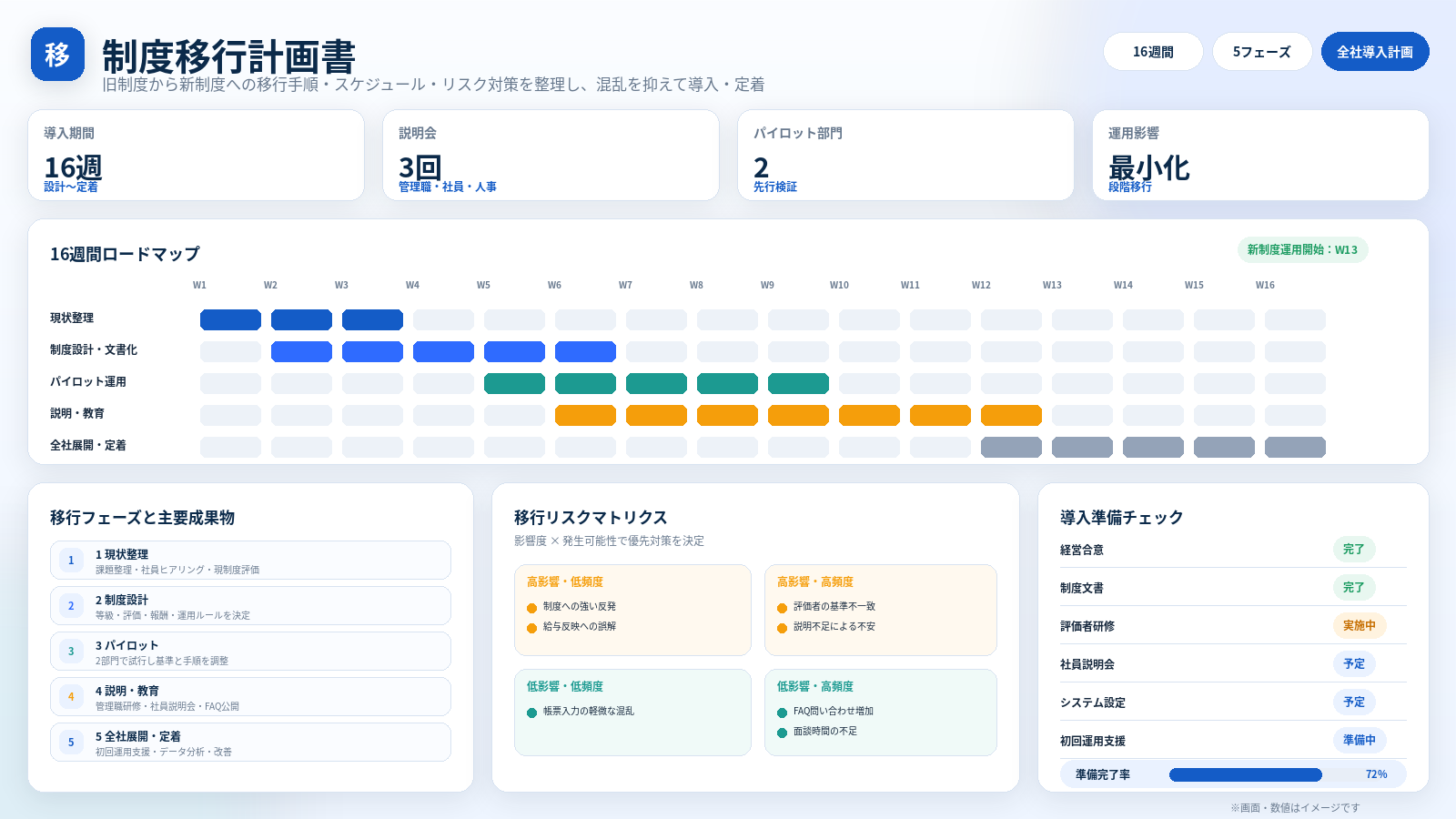This screenshot has height=819, width=1456.
Task: Select the W6 cell in 制度設計・文書化 row
Action: click(x=585, y=351)
